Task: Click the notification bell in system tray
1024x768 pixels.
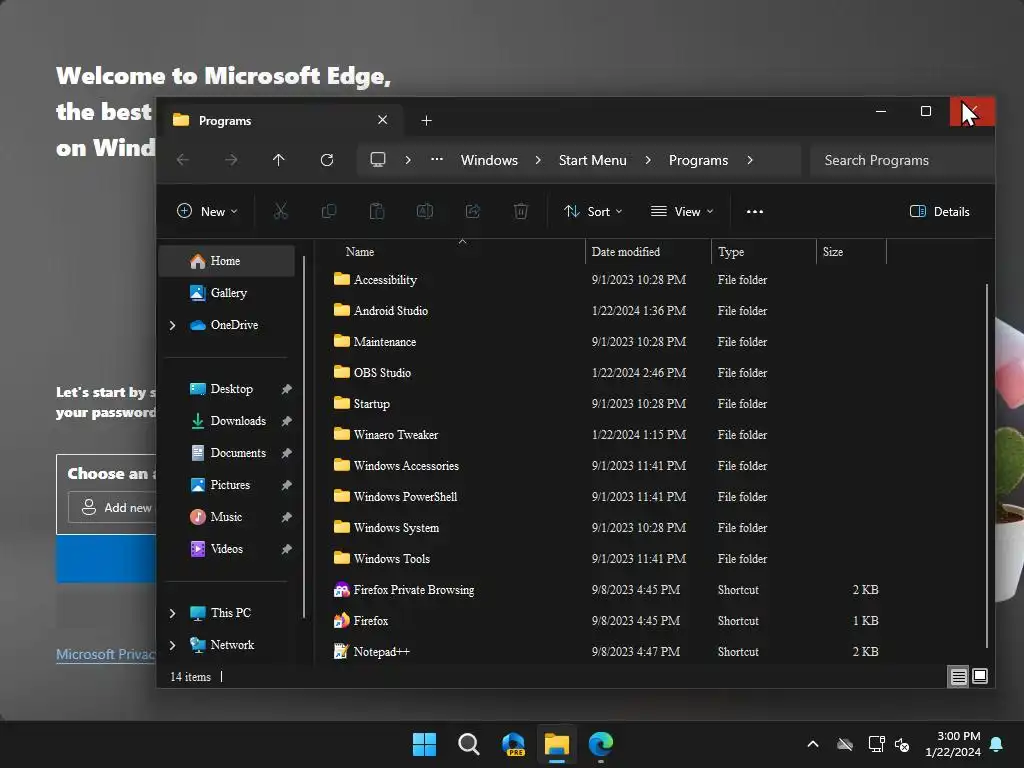Action: (996, 744)
